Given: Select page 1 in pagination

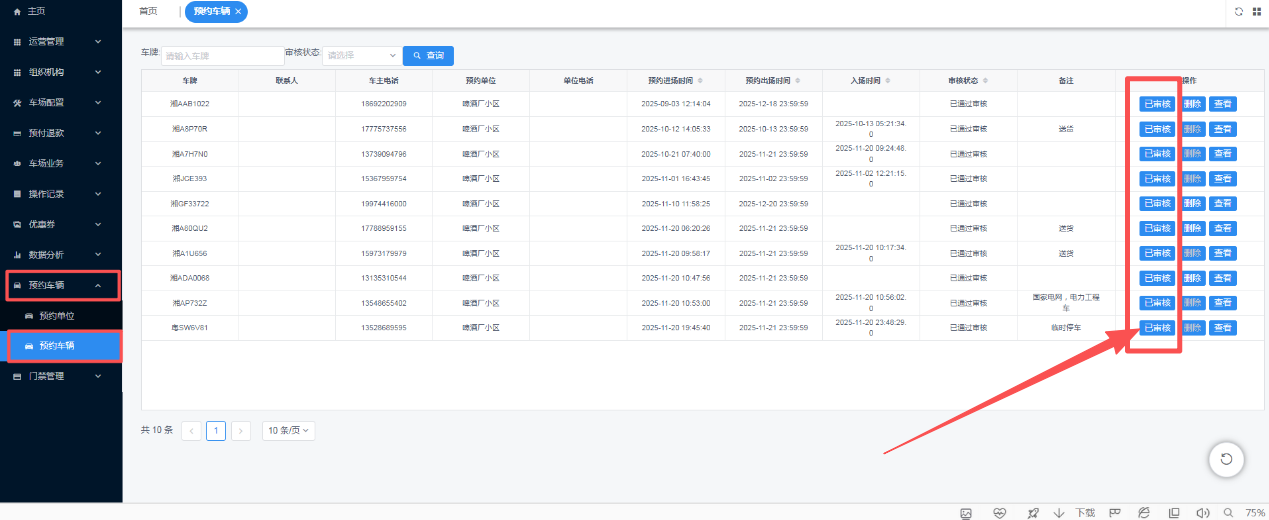Looking at the screenshot, I should [x=216, y=431].
